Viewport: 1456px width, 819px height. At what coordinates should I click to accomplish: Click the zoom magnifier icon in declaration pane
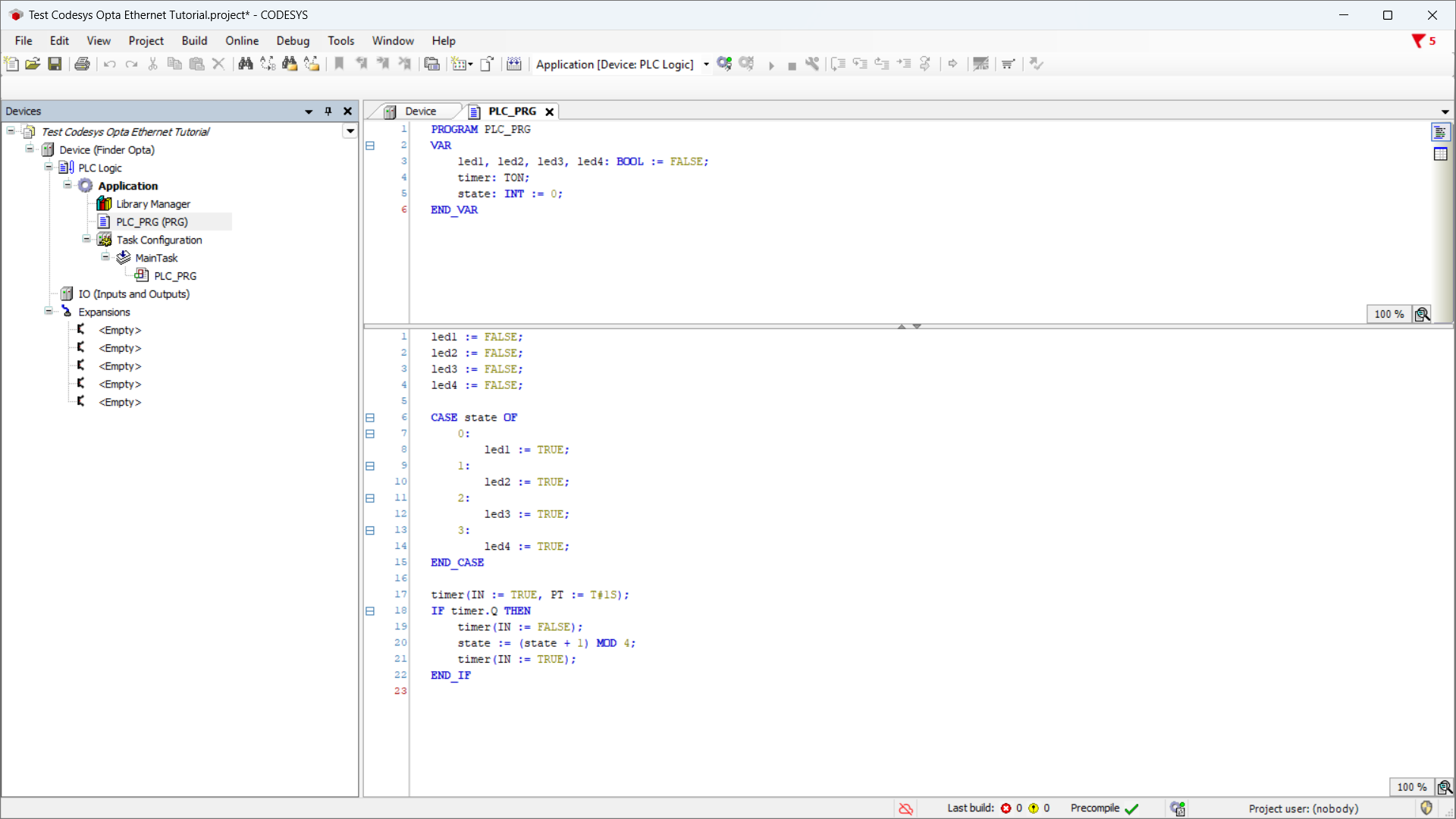click(1422, 314)
